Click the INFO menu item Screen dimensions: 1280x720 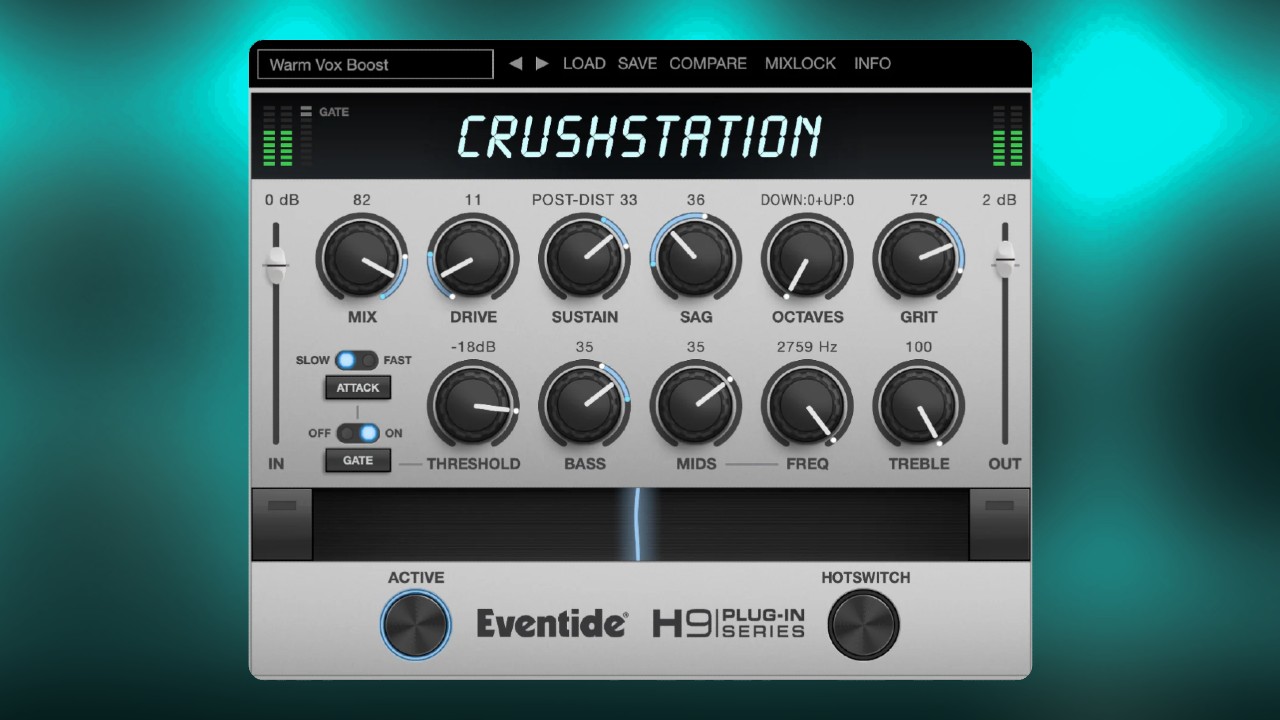click(872, 63)
